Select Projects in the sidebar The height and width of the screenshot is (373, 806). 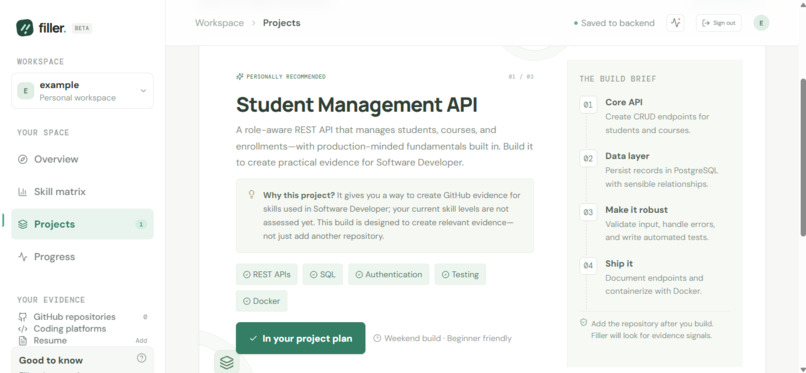click(82, 224)
